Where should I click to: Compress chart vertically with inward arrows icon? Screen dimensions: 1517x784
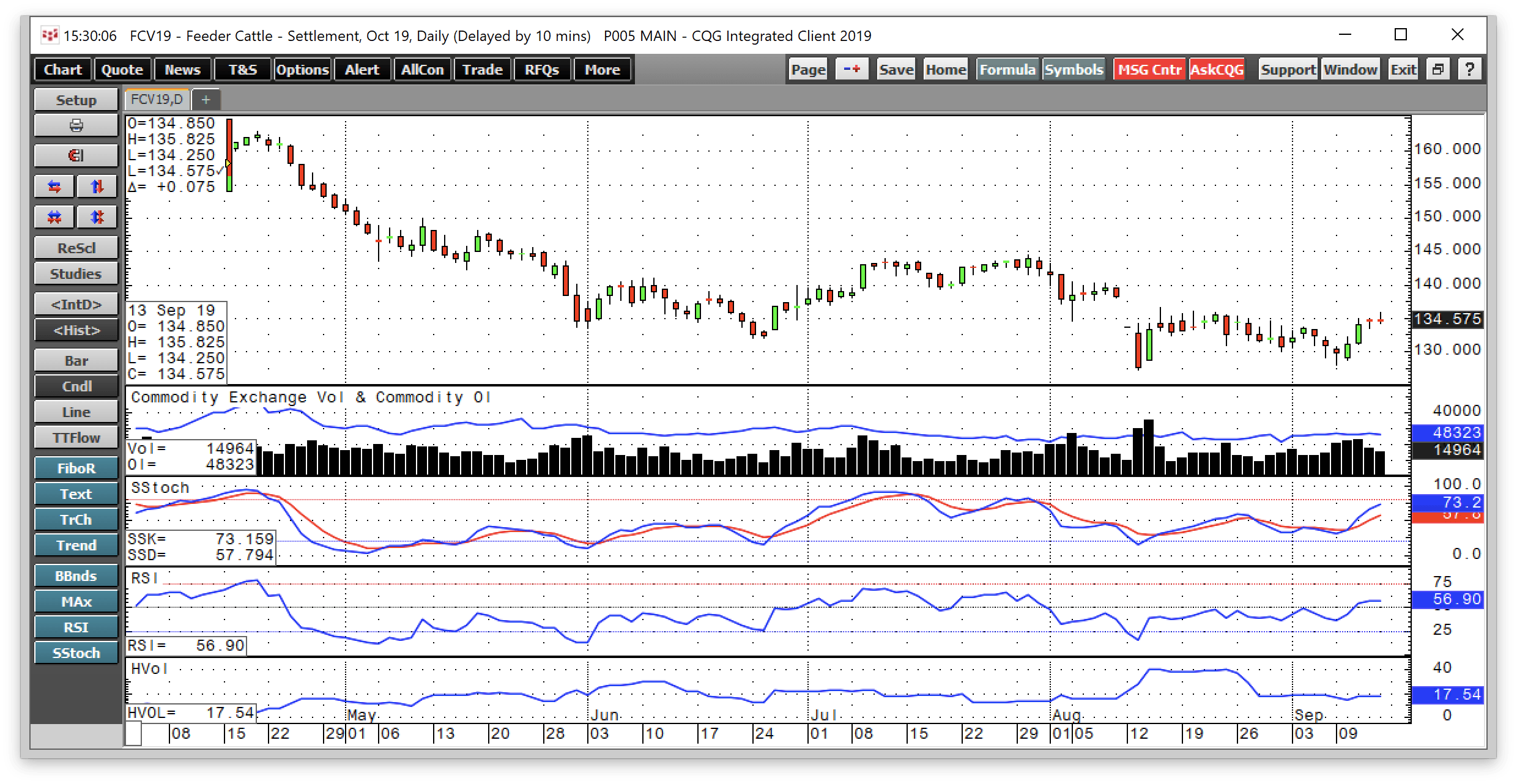97,216
